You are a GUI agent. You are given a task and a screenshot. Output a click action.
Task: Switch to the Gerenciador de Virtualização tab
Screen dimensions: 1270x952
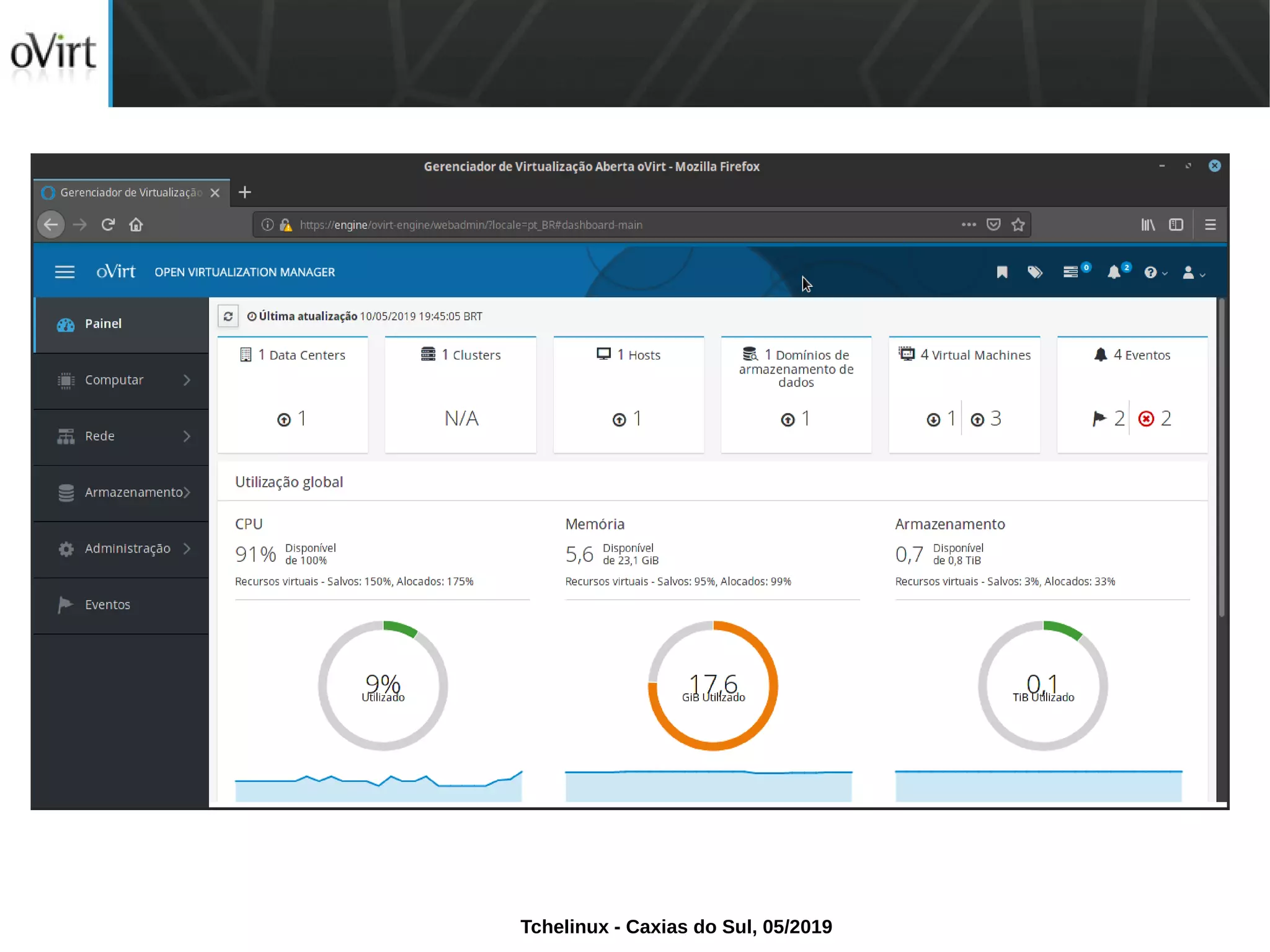click(x=130, y=192)
